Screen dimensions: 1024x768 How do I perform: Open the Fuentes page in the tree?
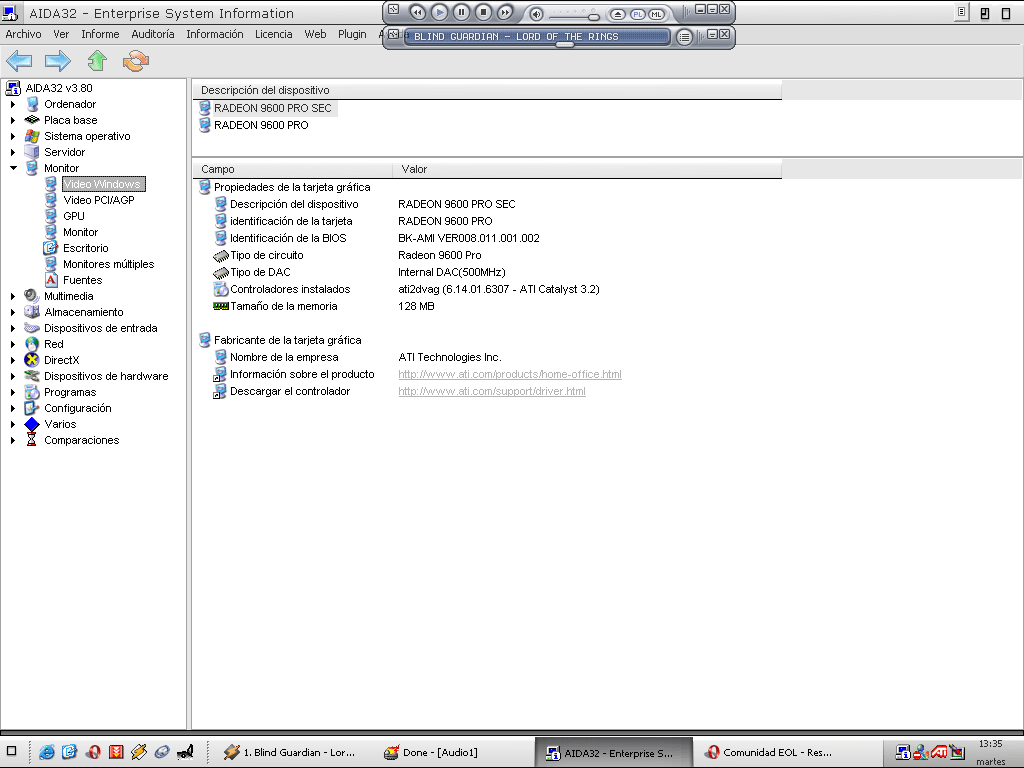tap(82, 280)
